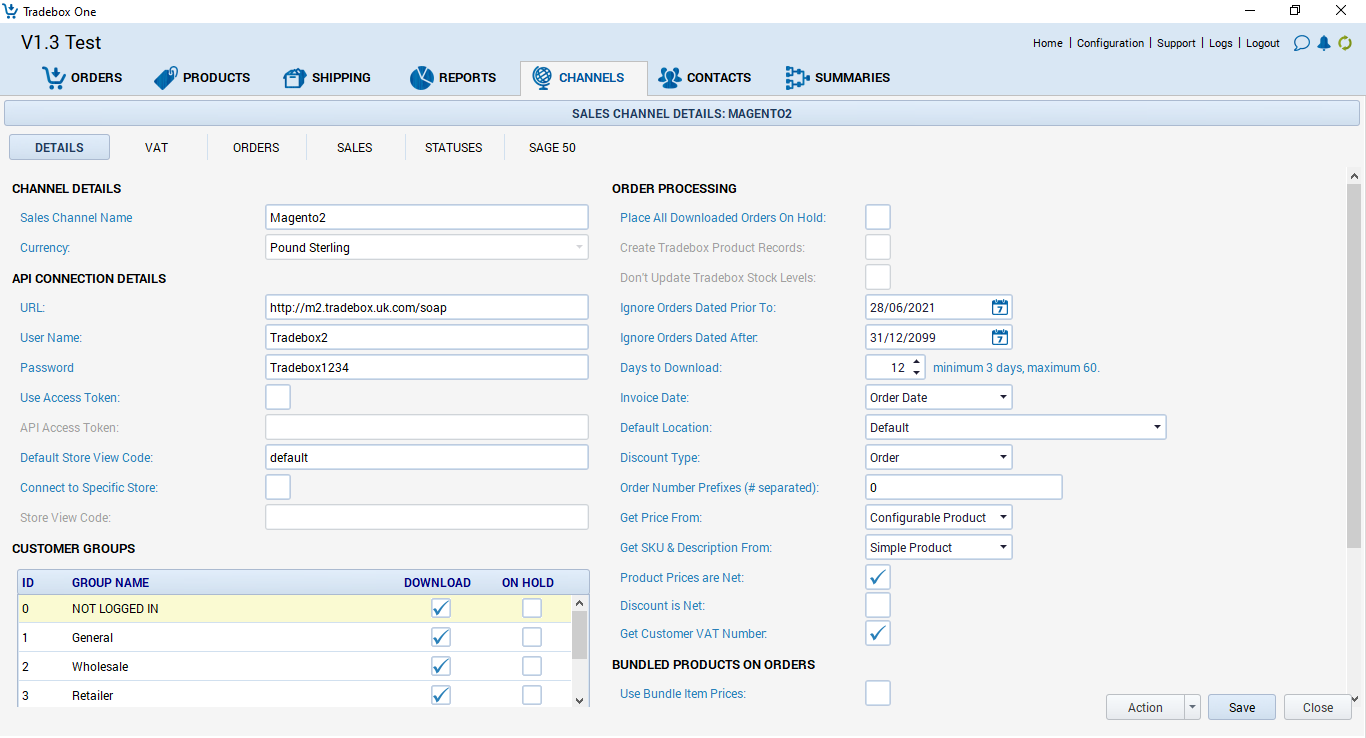The image size is (1366, 738).
Task: Click the Contacts people icon
Action: coord(670,77)
